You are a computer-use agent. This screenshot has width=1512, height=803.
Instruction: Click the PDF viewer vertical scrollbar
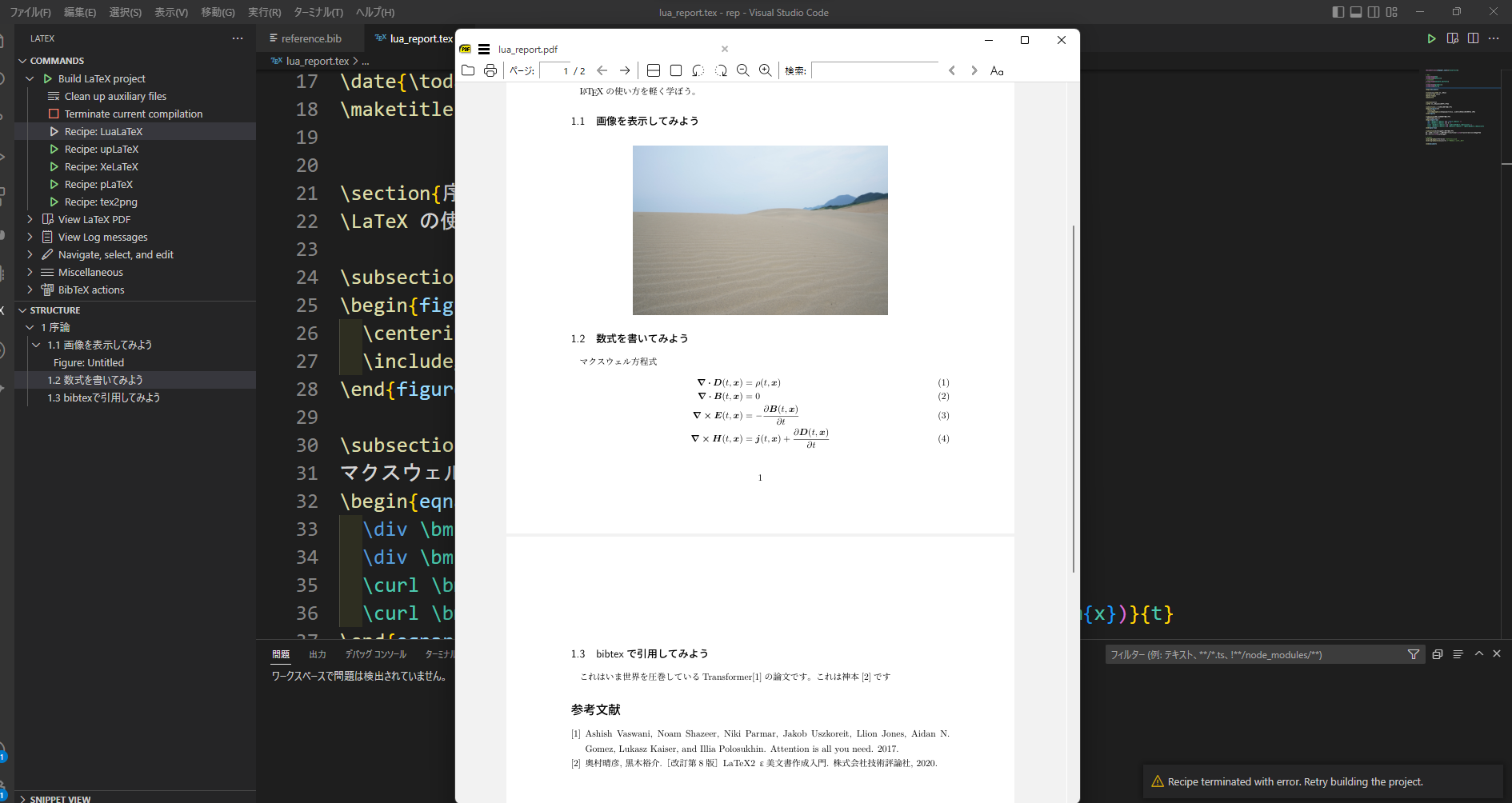[x=1073, y=398]
